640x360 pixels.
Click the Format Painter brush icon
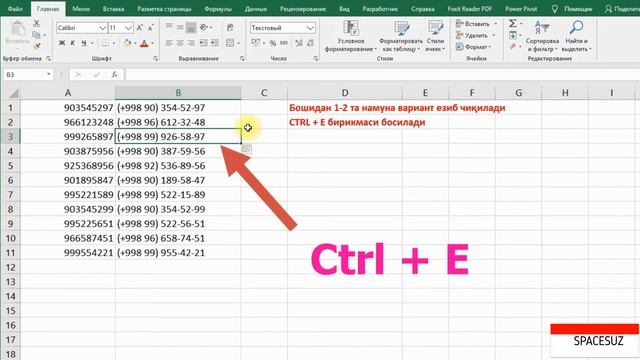[x=36, y=46]
